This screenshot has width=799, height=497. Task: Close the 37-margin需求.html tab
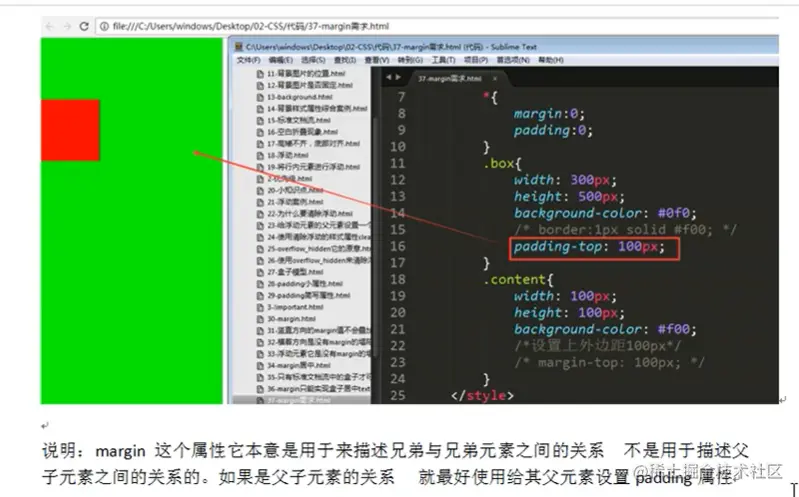coord(495,79)
